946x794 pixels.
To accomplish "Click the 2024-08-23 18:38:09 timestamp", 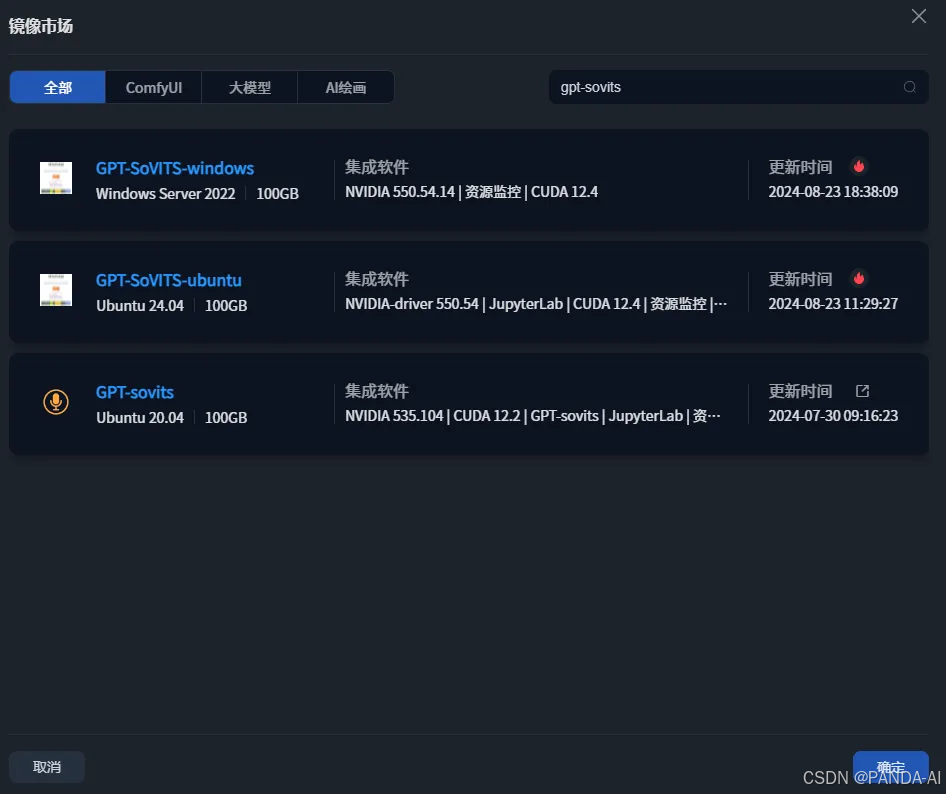I will 833,192.
